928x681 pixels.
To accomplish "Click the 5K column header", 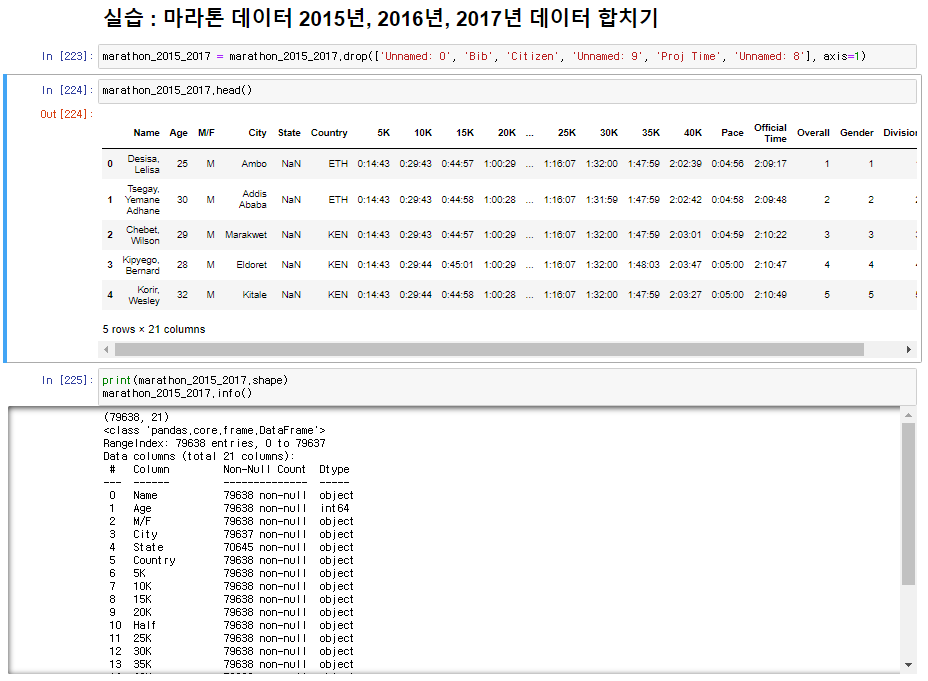I will (x=384, y=133).
